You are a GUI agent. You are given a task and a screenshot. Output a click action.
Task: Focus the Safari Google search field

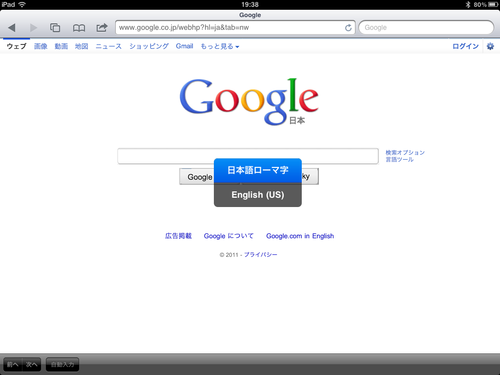(426, 28)
